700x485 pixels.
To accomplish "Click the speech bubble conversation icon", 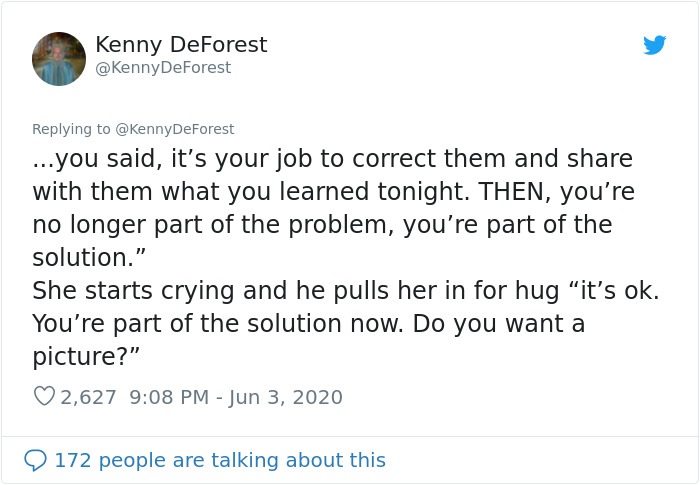I will (x=36, y=460).
